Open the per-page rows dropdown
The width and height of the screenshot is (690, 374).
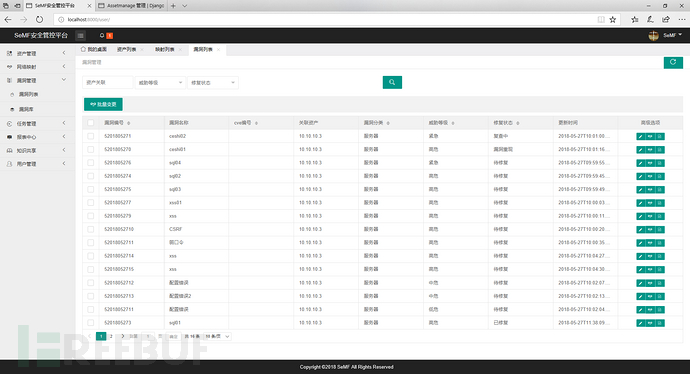pos(217,337)
